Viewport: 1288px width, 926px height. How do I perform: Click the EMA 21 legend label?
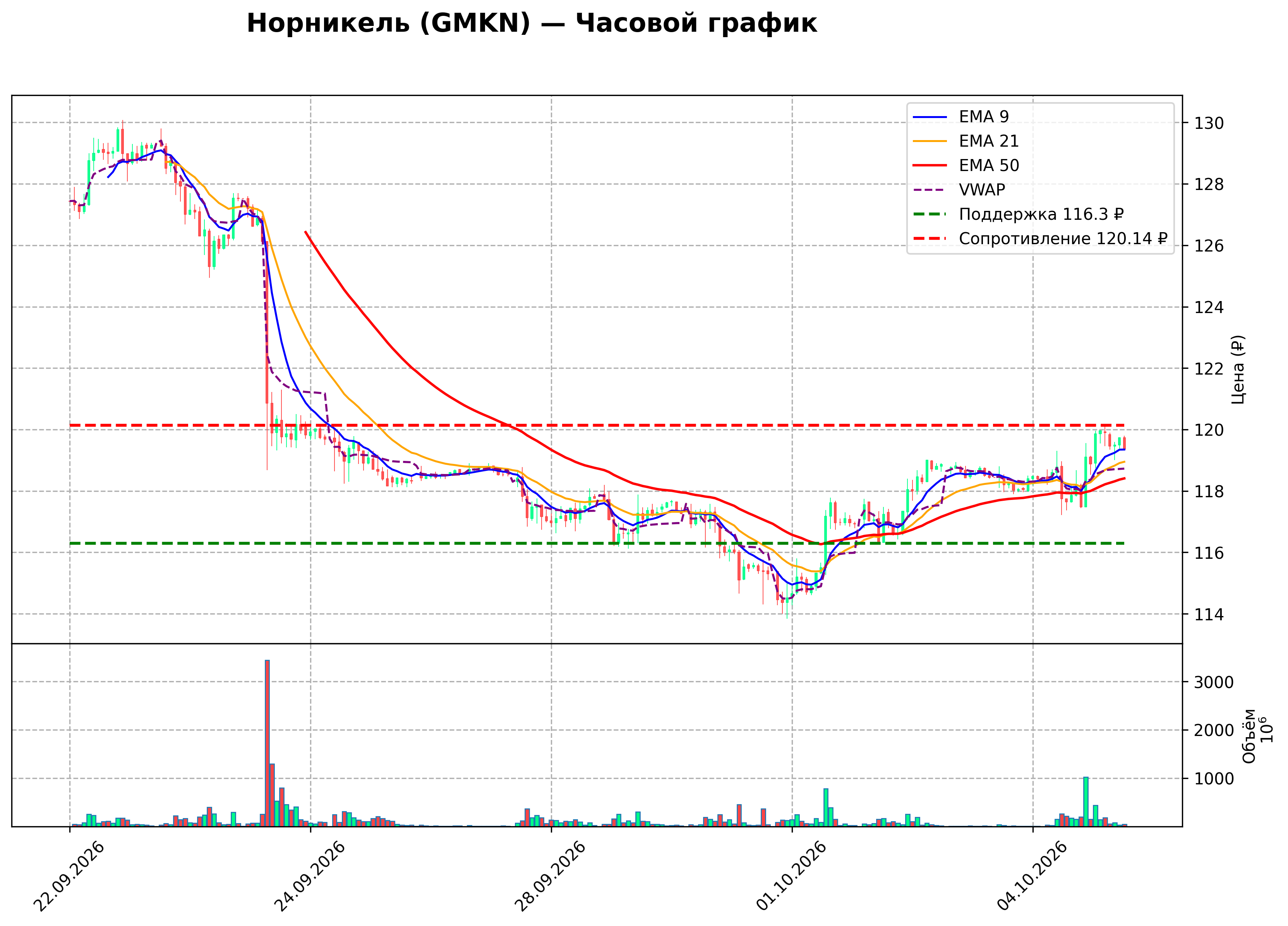989,141
